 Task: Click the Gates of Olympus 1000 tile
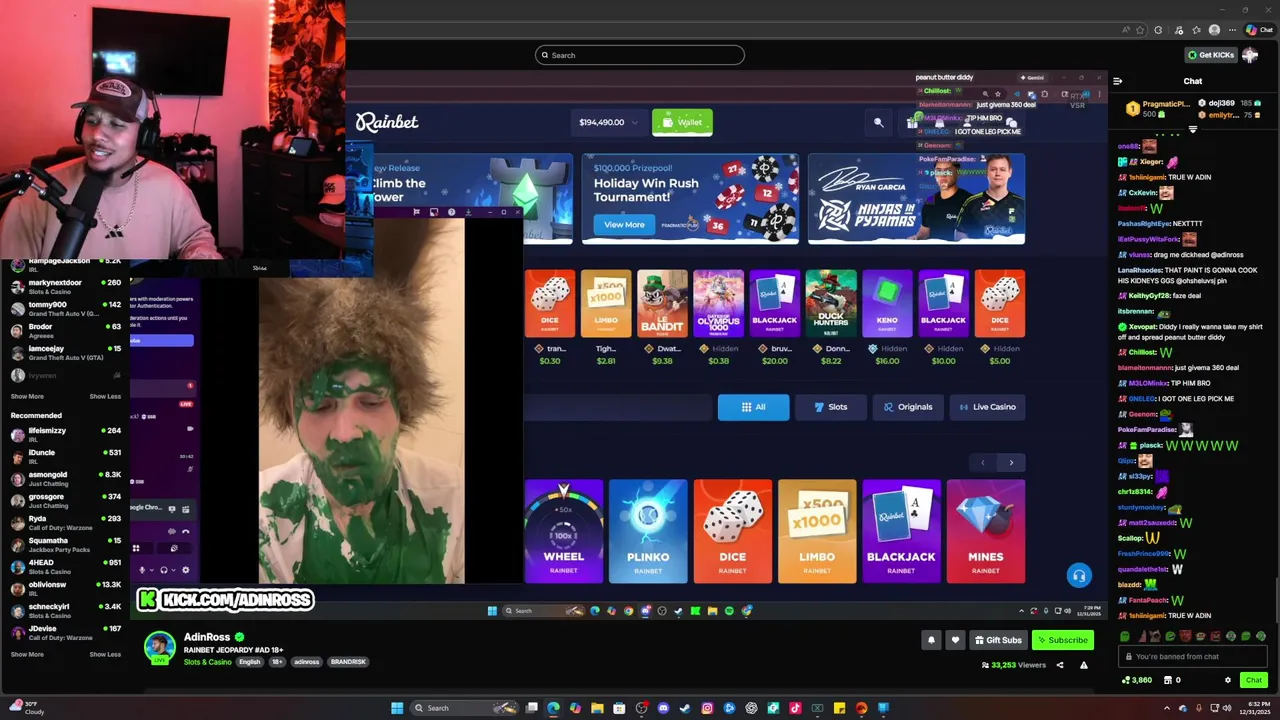[718, 304]
